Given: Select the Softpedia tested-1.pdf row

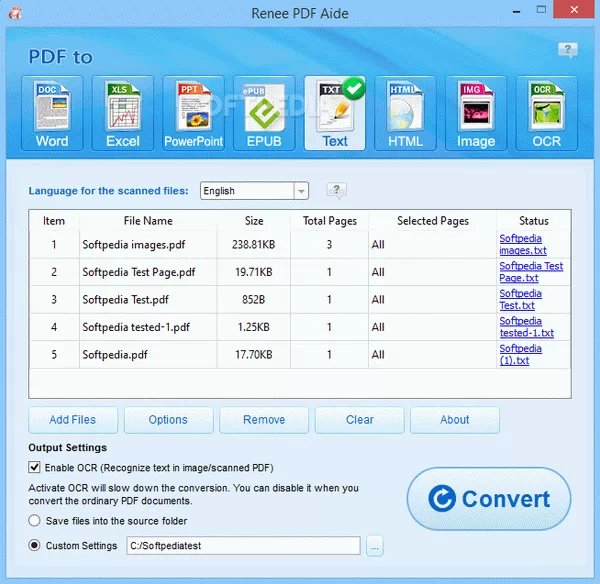Looking at the screenshot, I should coord(300,327).
